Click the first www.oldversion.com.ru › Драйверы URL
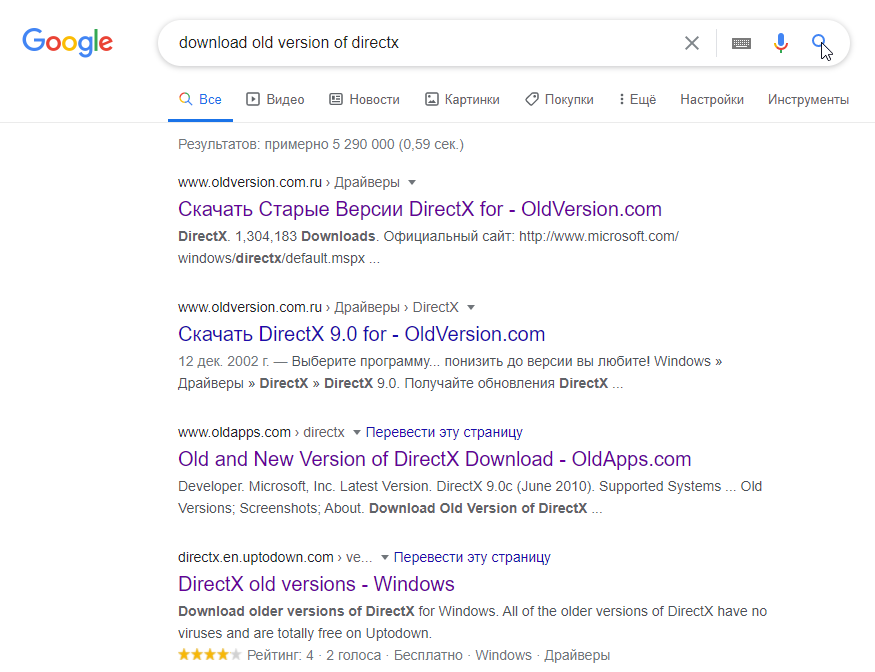 pyautogui.click(x=289, y=183)
